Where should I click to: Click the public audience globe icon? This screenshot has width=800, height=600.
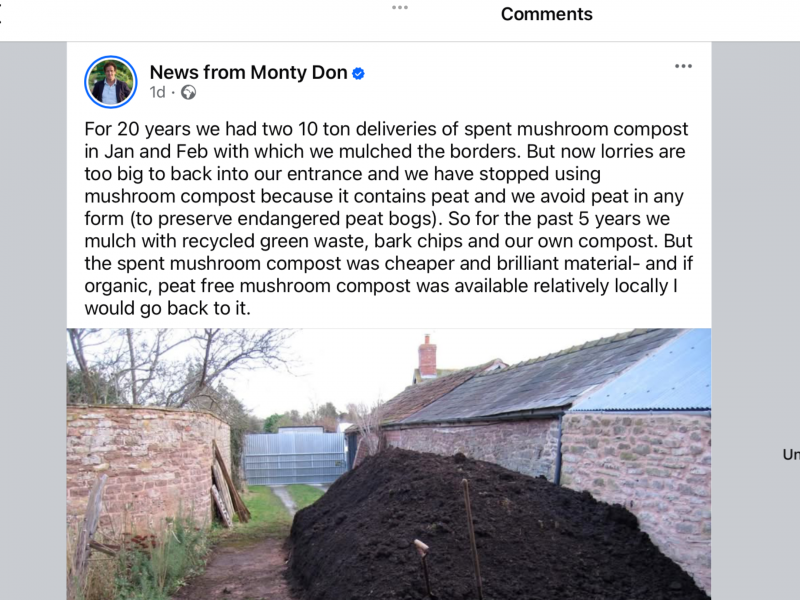coord(188,93)
